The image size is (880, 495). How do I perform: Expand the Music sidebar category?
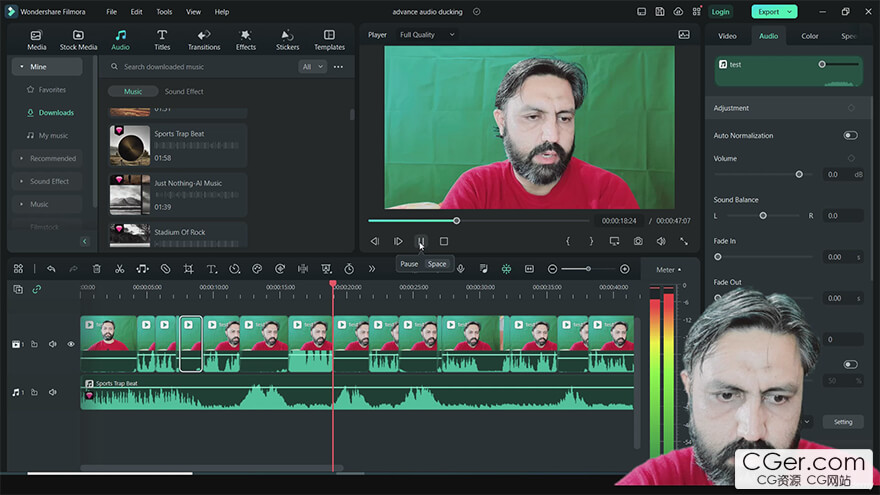point(47,204)
